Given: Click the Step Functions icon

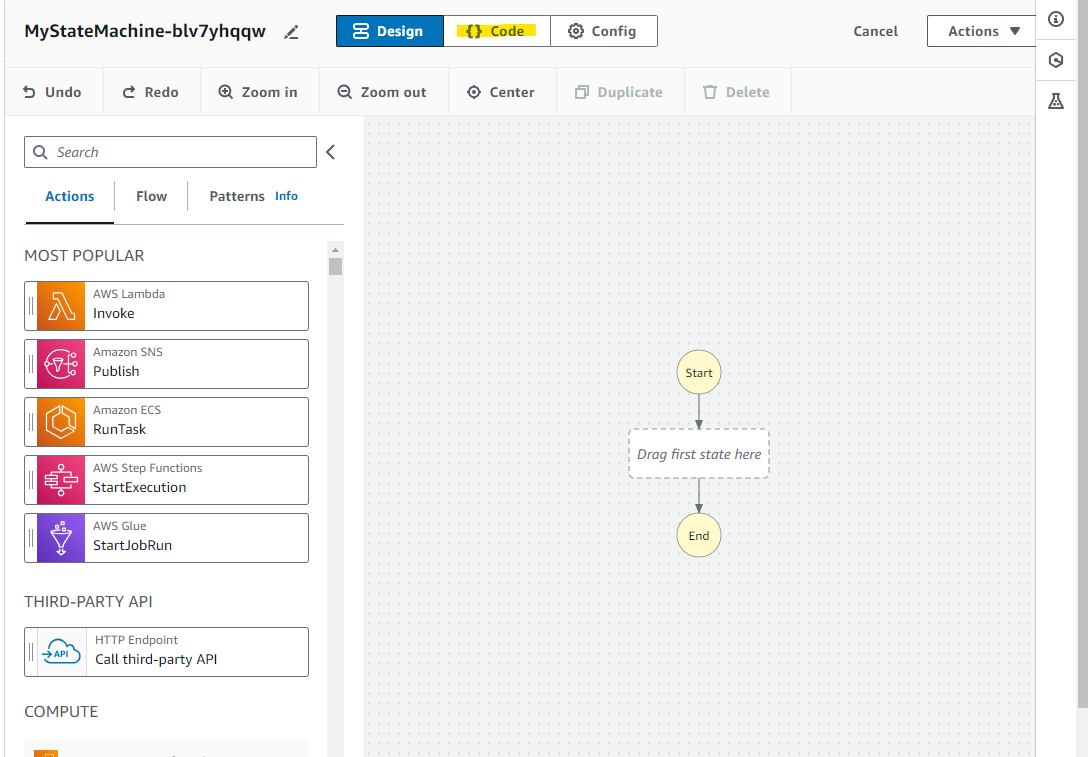Looking at the screenshot, I should (x=61, y=480).
